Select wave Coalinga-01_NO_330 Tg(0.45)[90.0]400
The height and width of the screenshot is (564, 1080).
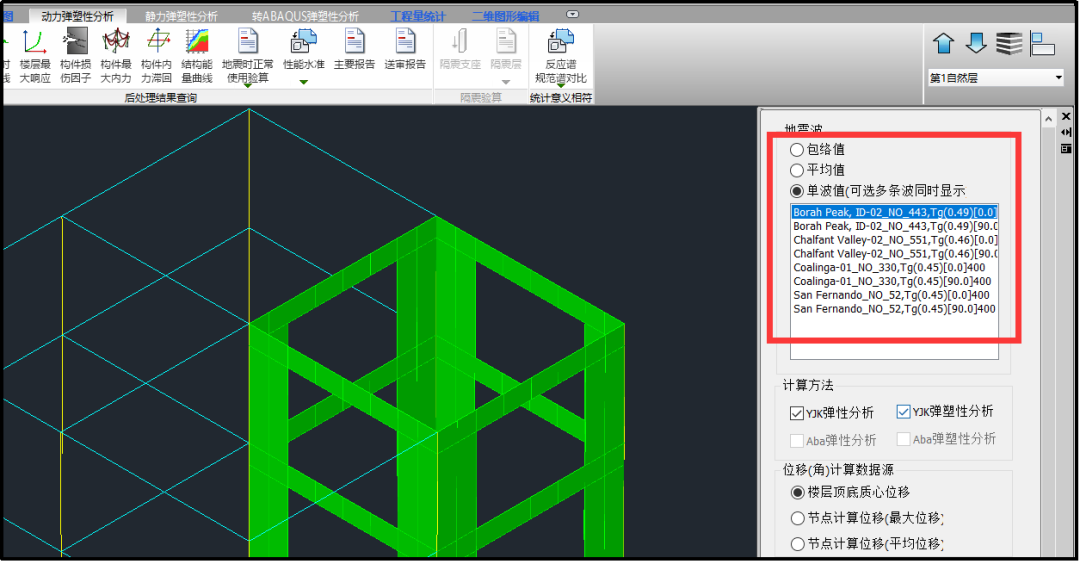(x=894, y=281)
